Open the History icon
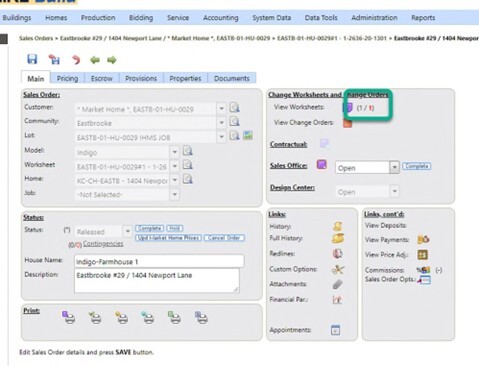The width and height of the screenshot is (479, 366). pos(337,226)
